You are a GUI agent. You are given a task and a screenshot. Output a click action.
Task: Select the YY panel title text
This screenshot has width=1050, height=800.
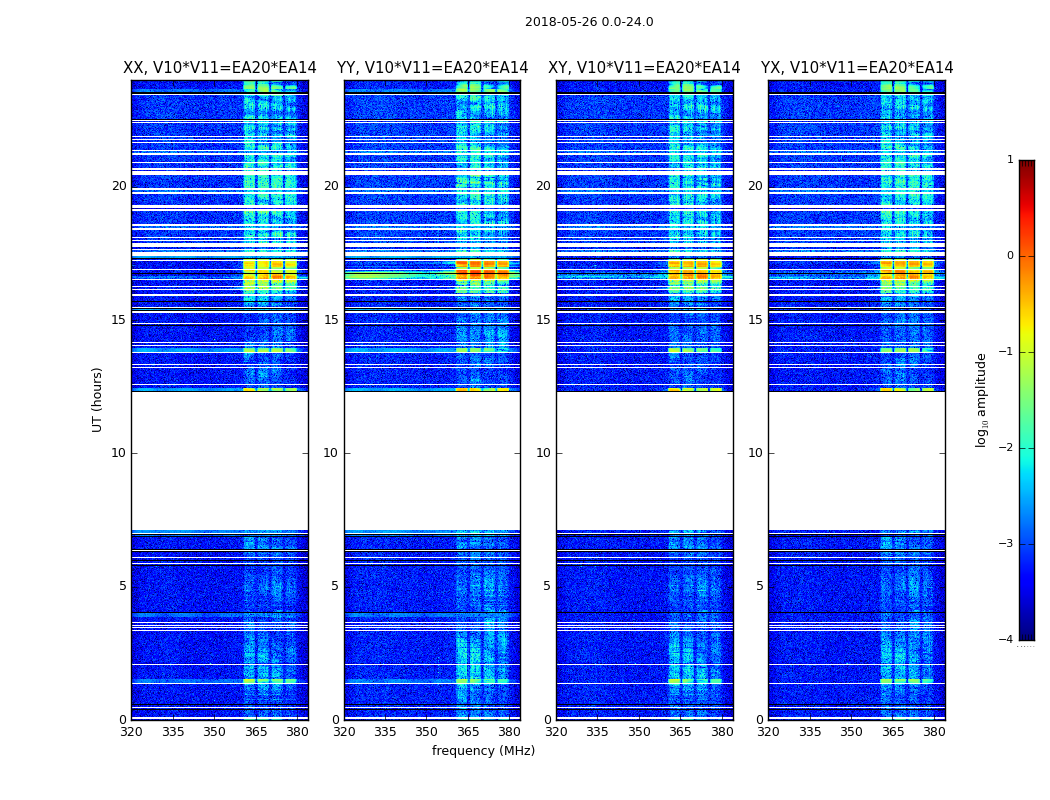click(x=432, y=68)
